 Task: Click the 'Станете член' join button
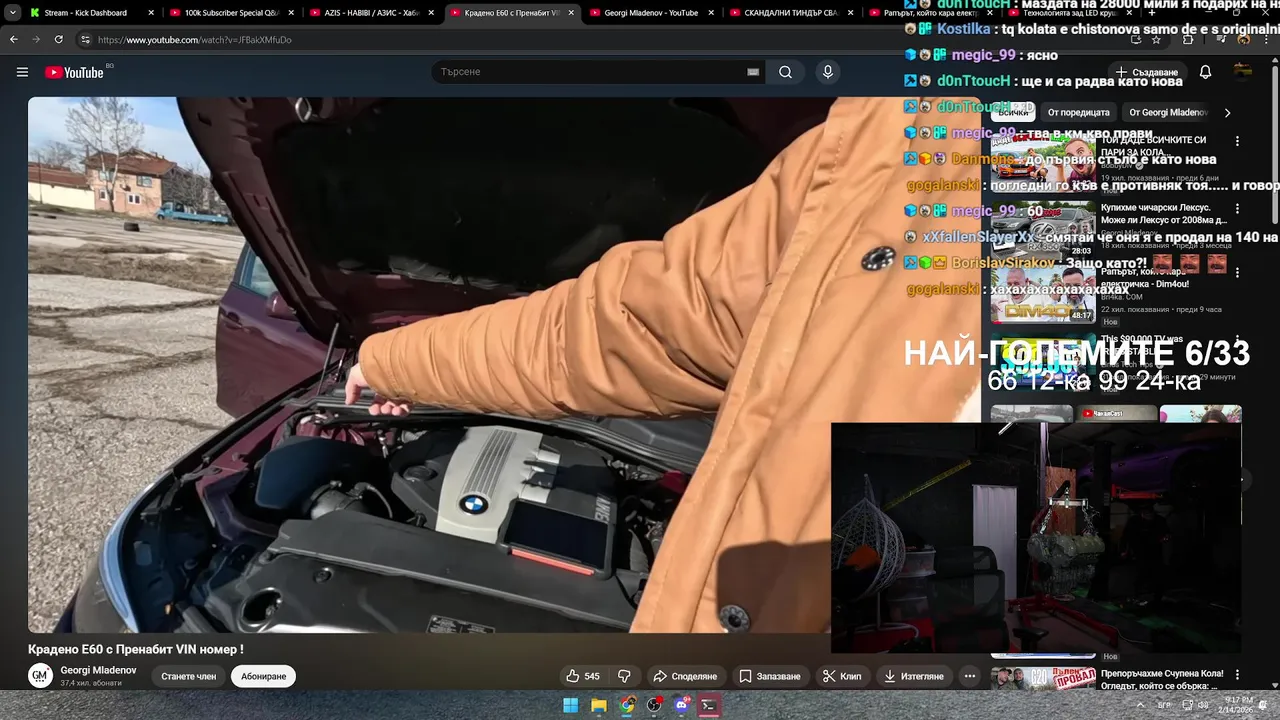(x=189, y=676)
